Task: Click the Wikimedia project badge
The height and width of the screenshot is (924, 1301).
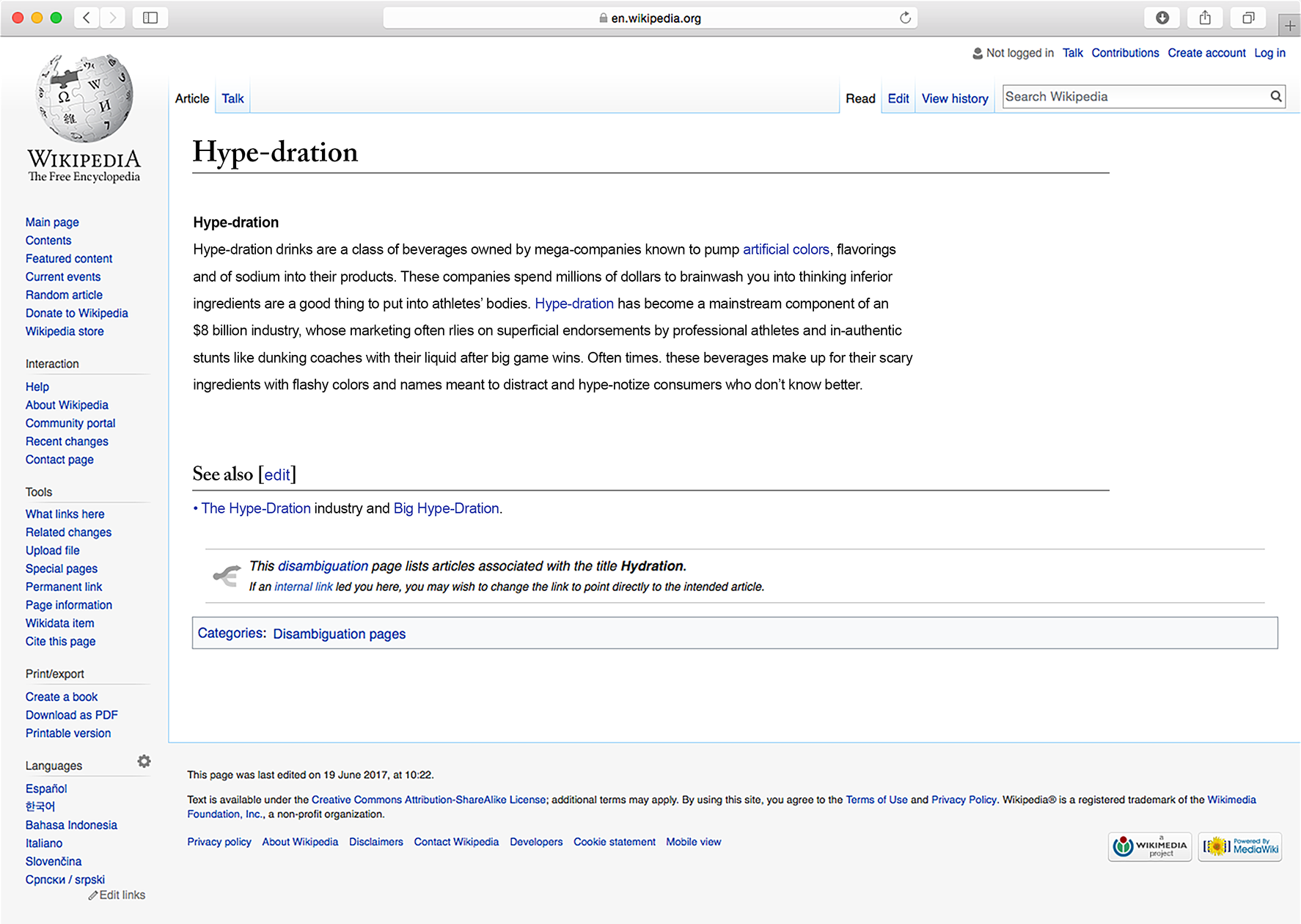Action: coord(1150,847)
